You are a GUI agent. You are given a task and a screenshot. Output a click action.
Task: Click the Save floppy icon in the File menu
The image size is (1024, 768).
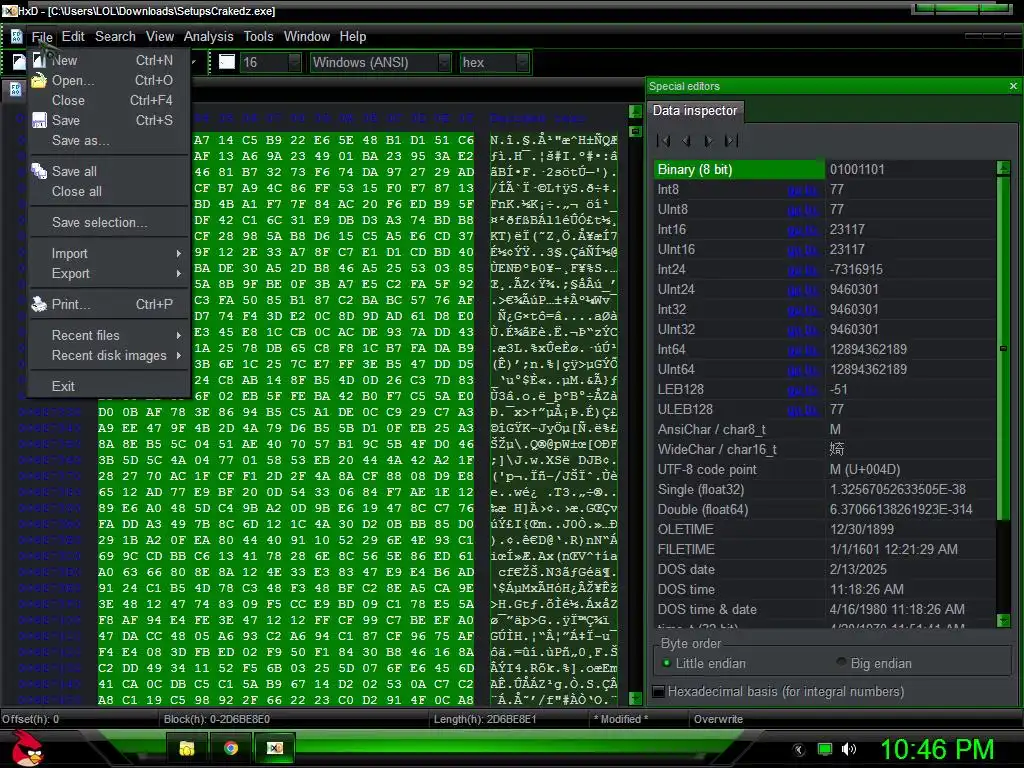click(39, 120)
